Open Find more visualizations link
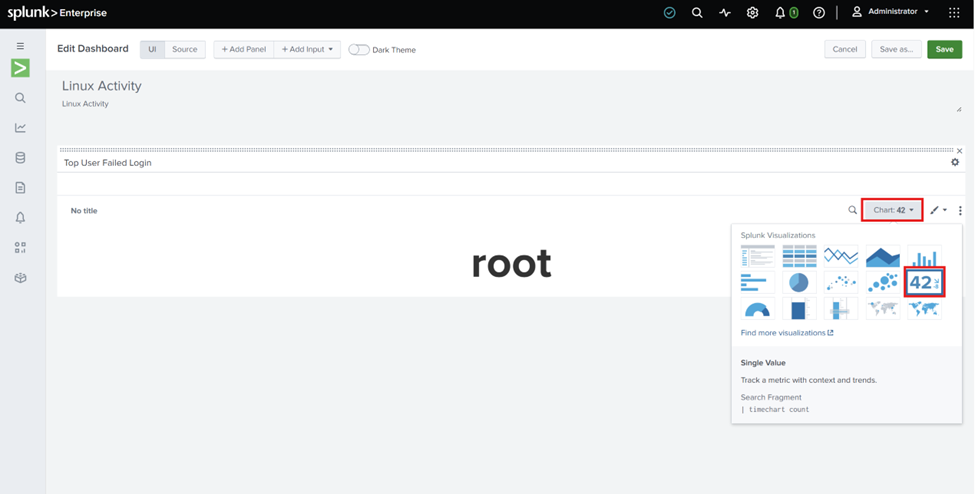The width and height of the screenshot is (975, 494). point(787,333)
